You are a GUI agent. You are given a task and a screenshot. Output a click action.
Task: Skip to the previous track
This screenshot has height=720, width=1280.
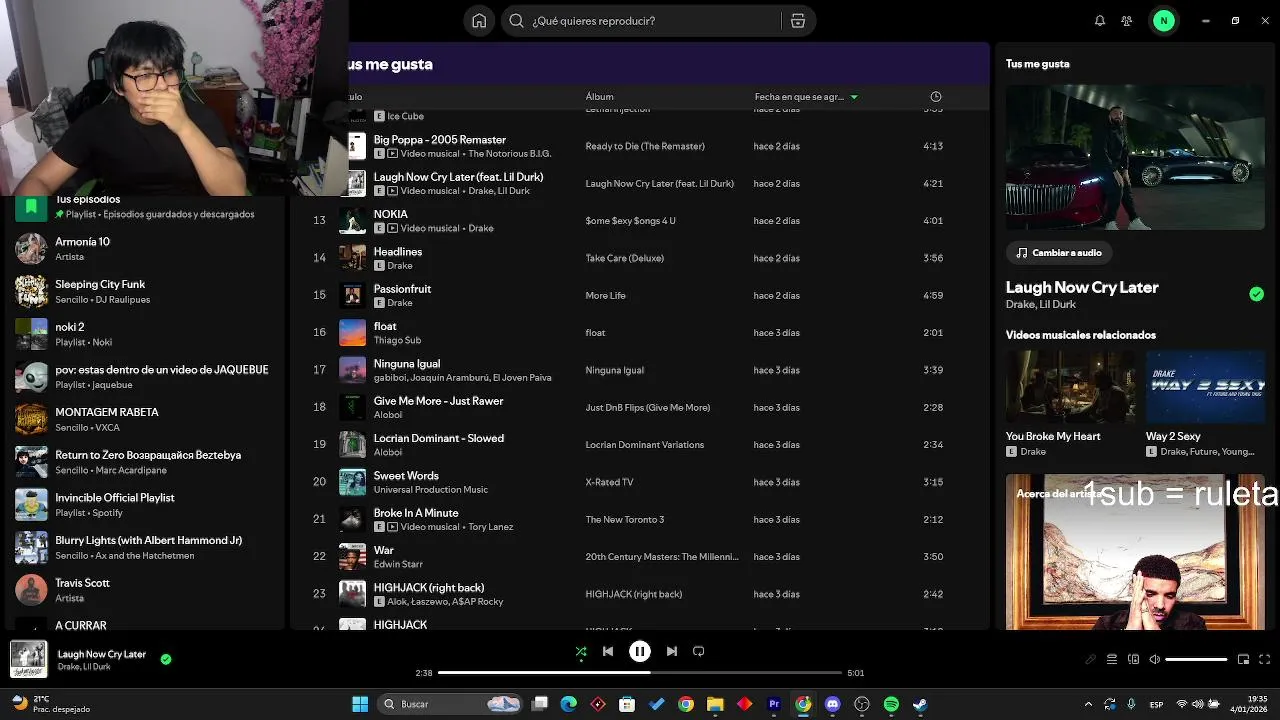point(608,651)
